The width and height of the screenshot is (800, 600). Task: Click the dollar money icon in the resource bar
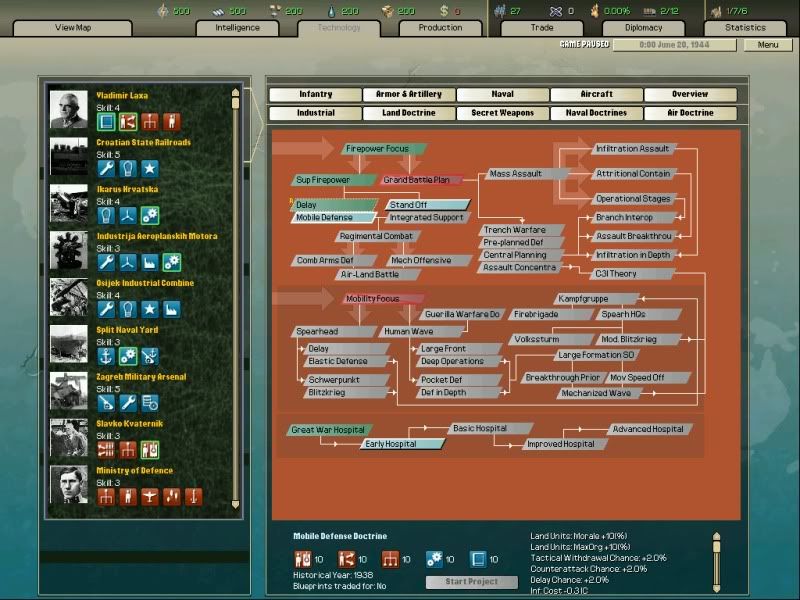(441, 11)
